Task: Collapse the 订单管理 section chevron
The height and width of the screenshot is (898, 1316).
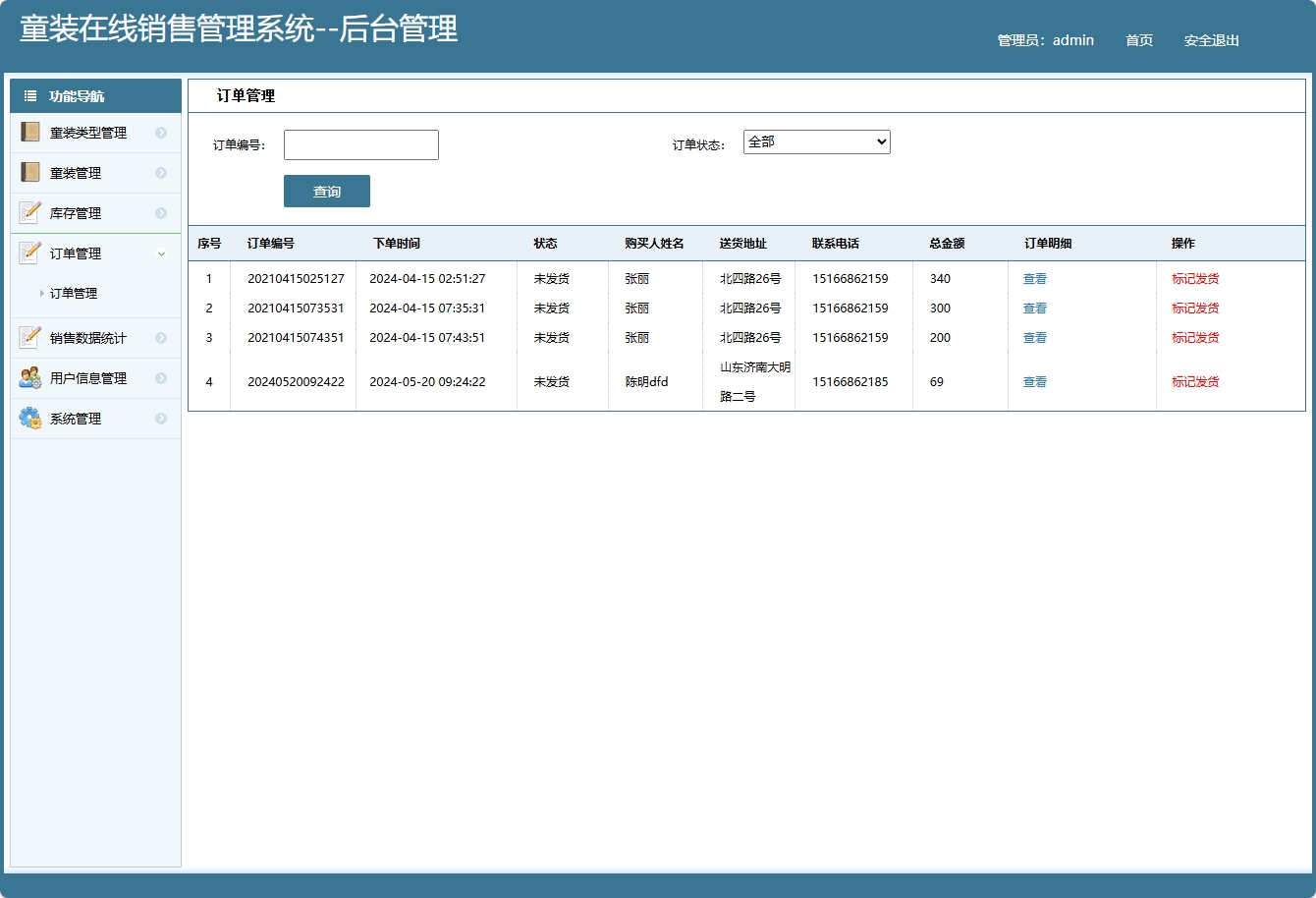Action: tap(162, 253)
